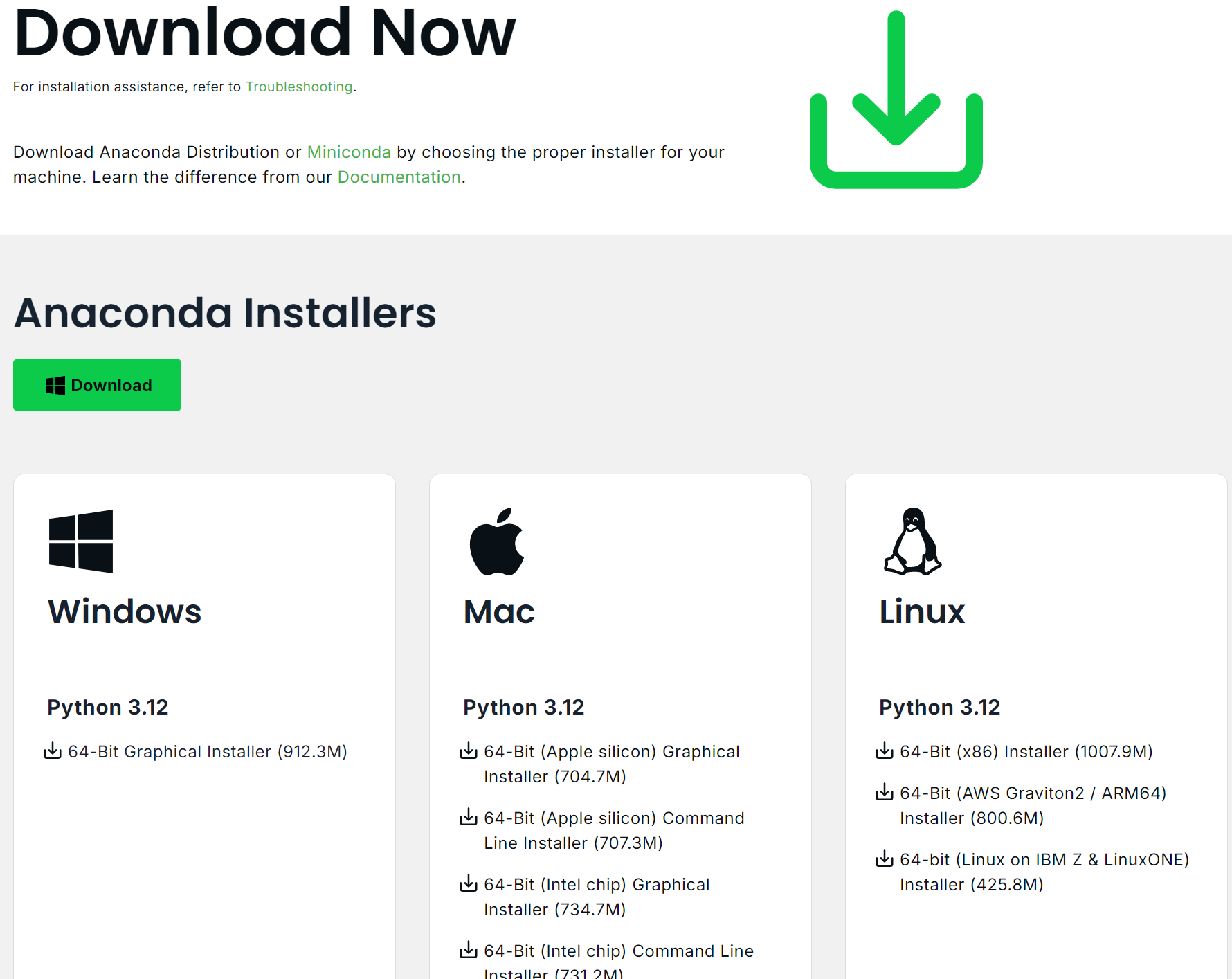Viewport: 1232px width, 979px height.
Task: Download Linux on IBM Z & LinuxONE Installer (425.8M)
Action: (x=1044, y=872)
